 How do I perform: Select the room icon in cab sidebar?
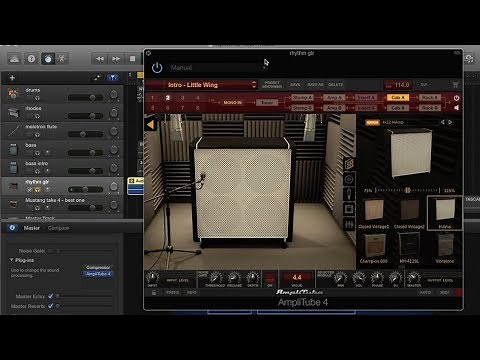349,209
